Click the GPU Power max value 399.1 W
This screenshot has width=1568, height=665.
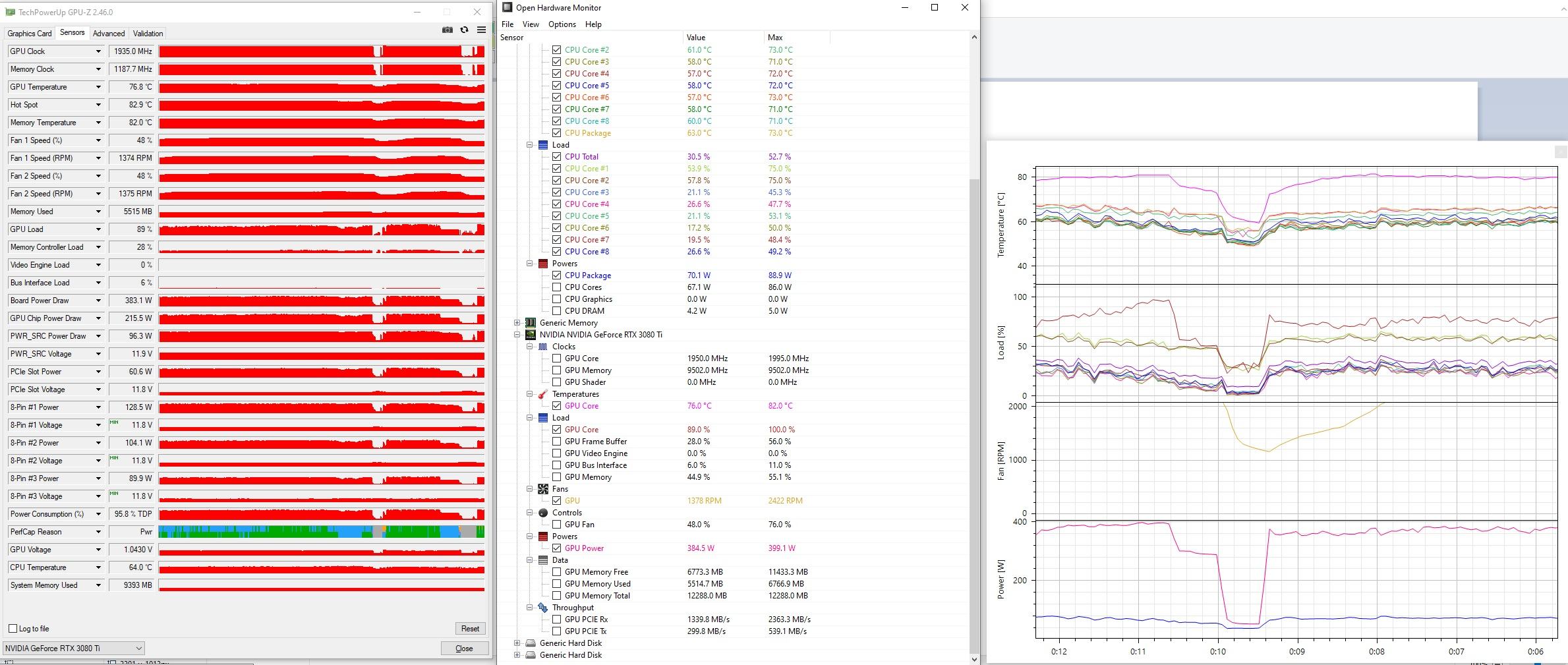(782, 548)
